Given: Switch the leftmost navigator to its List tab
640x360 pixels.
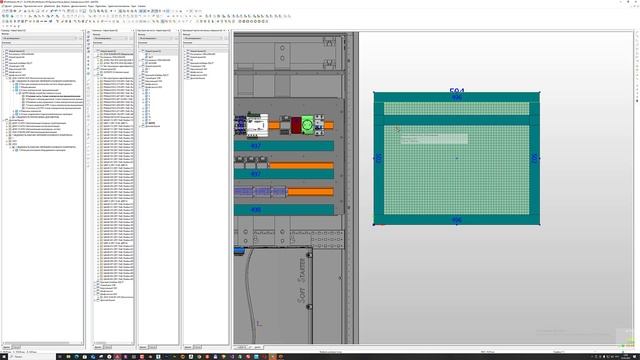Looking at the screenshot, I should [16, 347].
